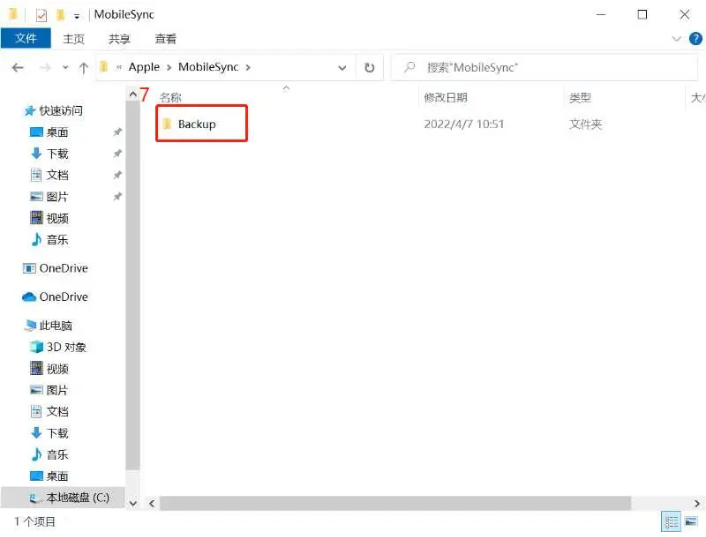This screenshot has width=706, height=537.
Task: Open 文档 under 此电脑
Action: 50,411
